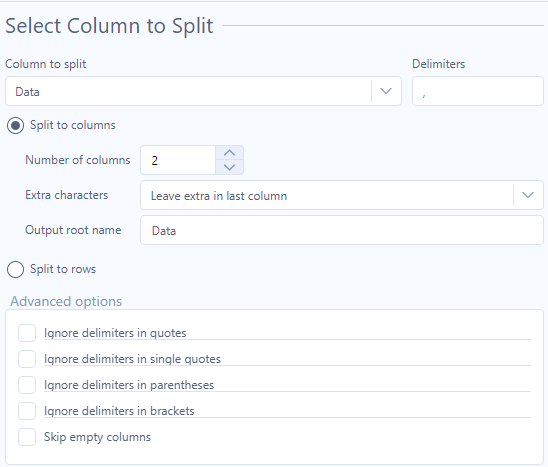The image size is (548, 467).
Task: Check Ignore delimiters in brackets
Action: 27,411
